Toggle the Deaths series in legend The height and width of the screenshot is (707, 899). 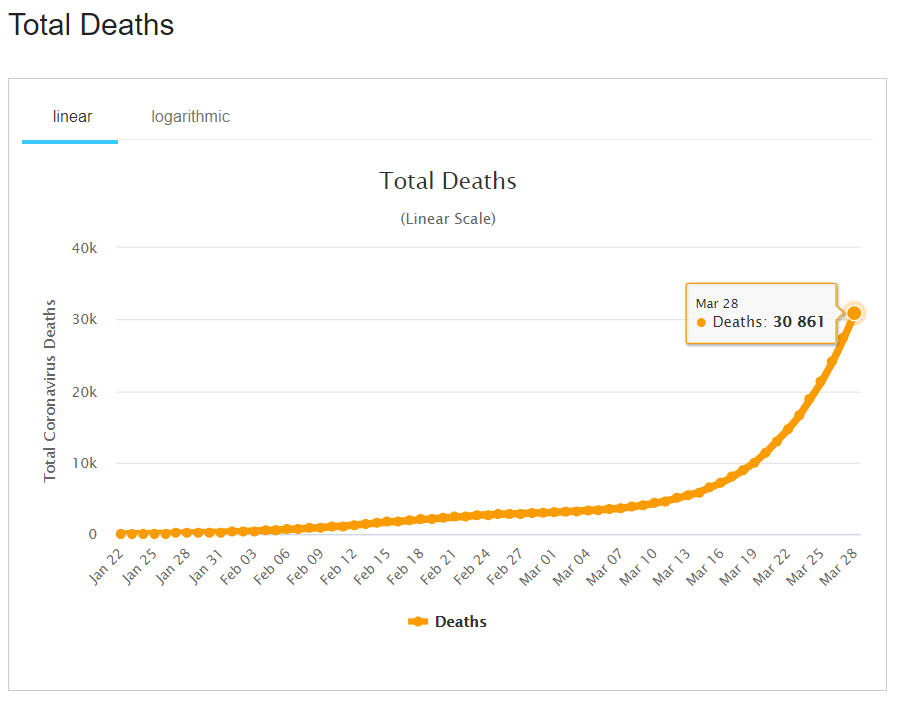tap(460, 622)
